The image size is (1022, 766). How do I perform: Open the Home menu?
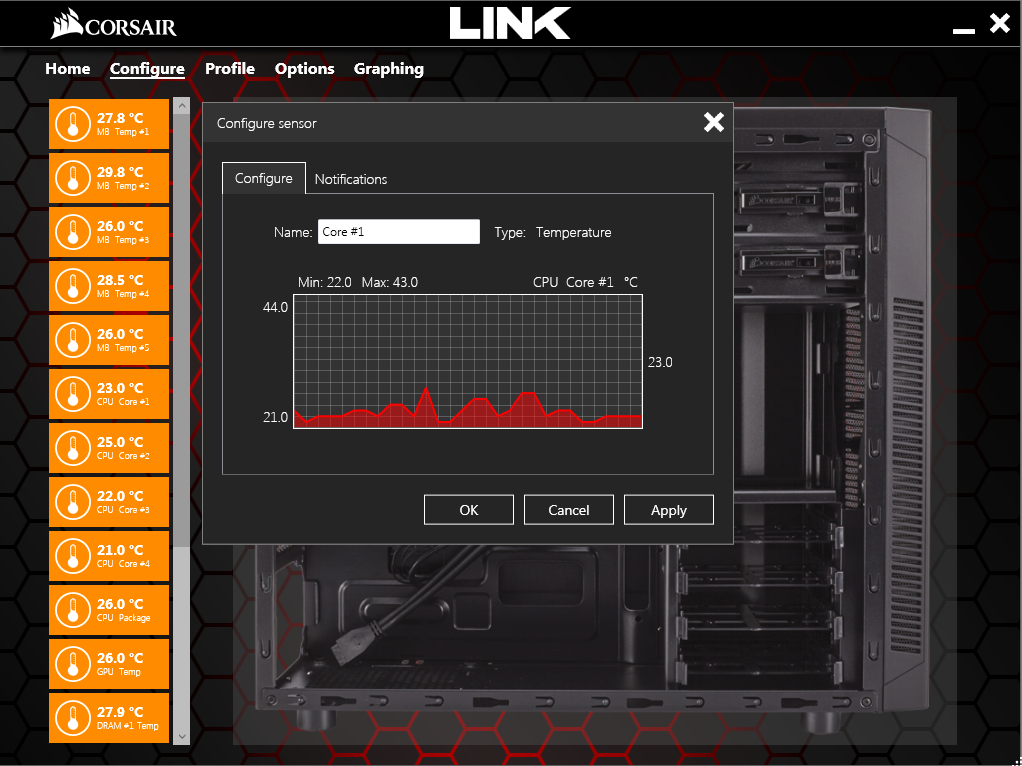tap(68, 68)
